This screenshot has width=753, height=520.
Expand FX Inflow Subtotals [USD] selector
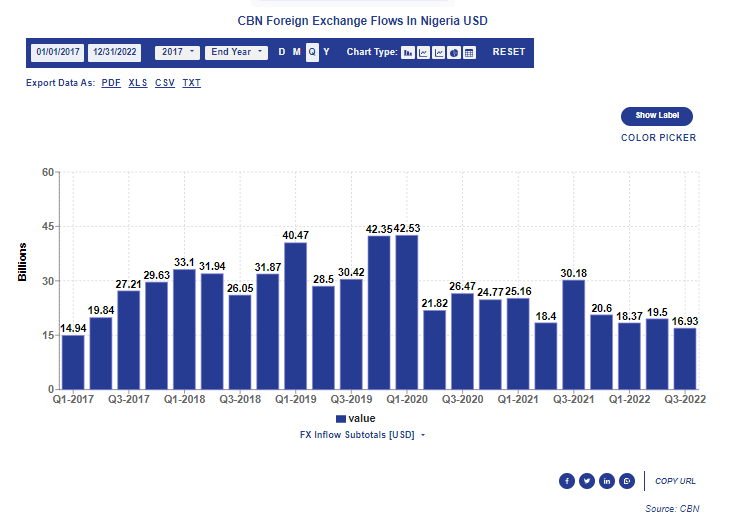click(x=363, y=435)
